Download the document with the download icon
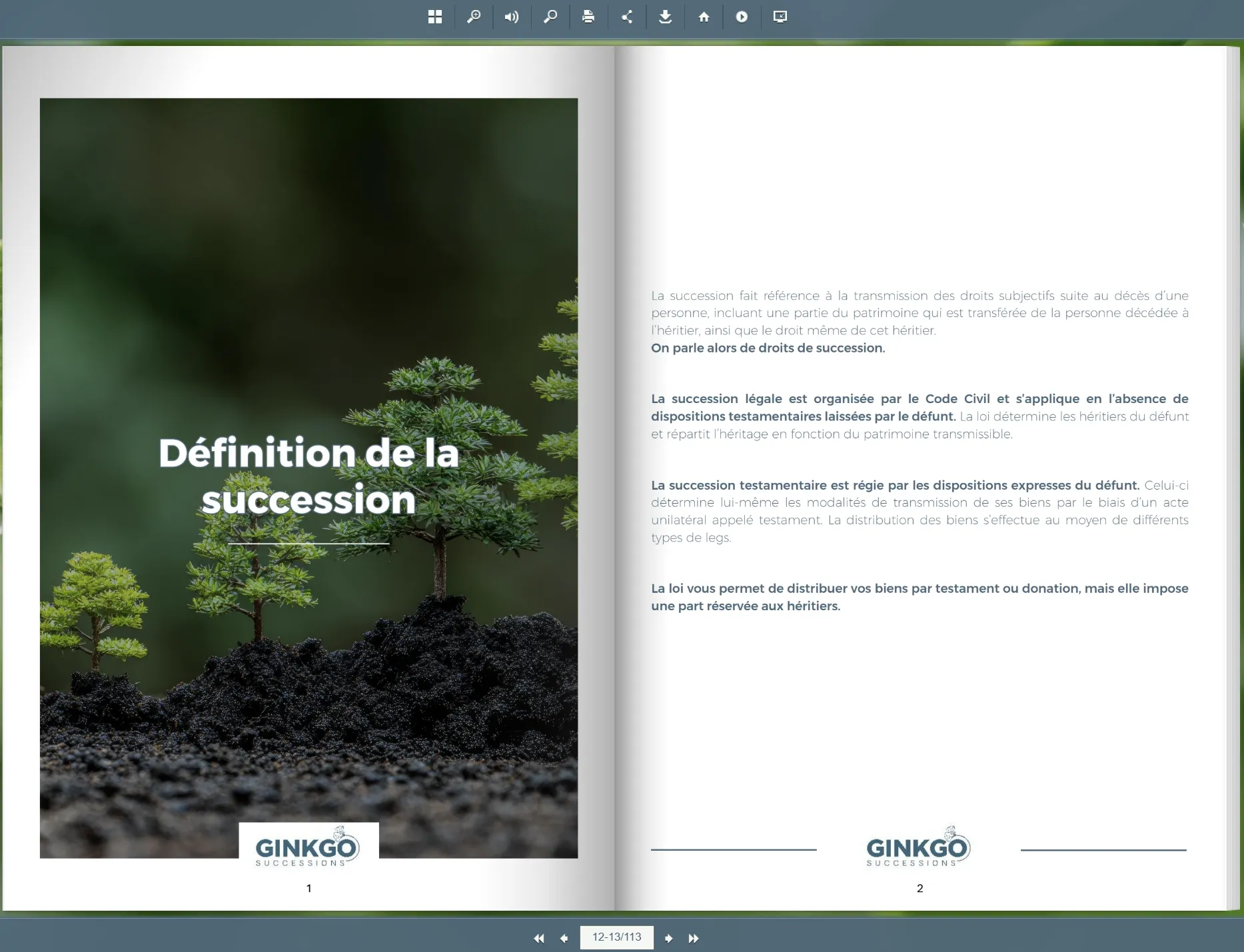This screenshot has height=952, width=1244. pyautogui.click(x=665, y=17)
